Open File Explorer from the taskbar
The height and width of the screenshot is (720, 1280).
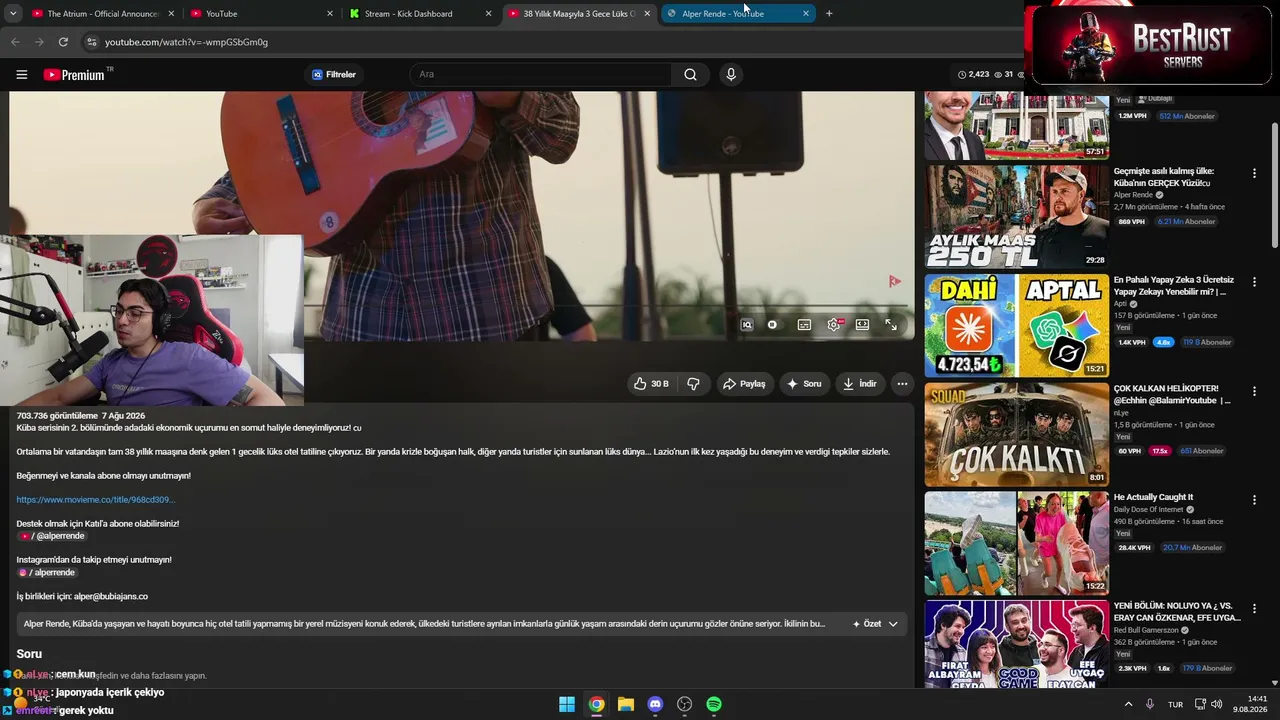point(626,704)
